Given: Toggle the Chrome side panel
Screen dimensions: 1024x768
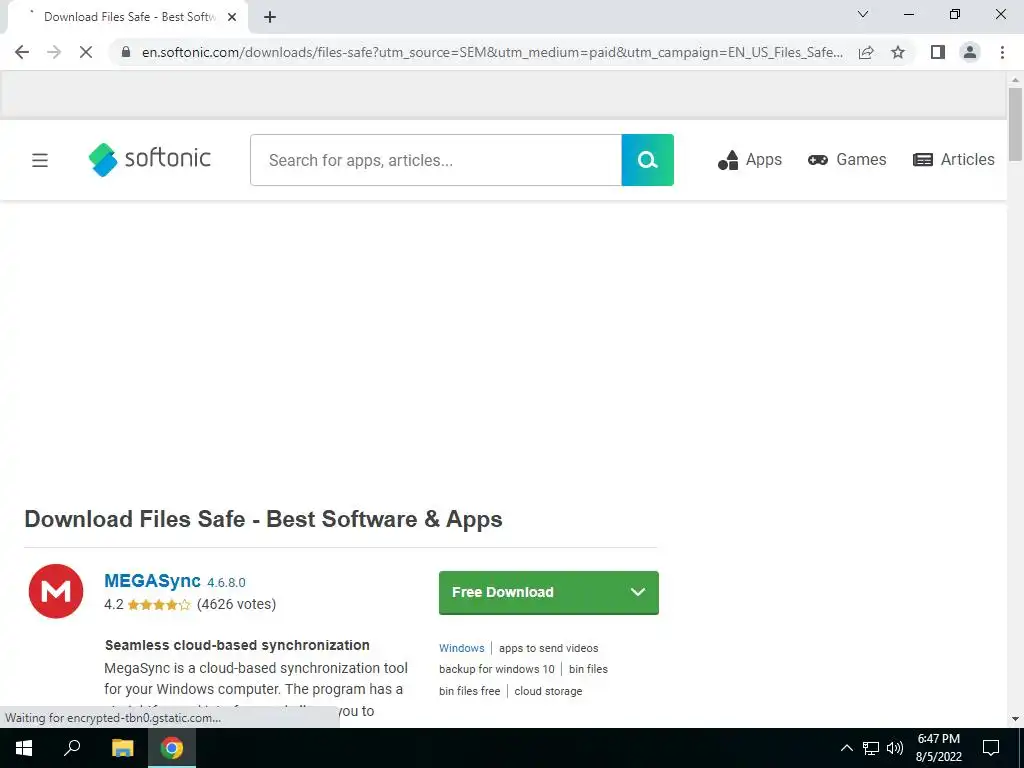Looking at the screenshot, I should click(938, 52).
